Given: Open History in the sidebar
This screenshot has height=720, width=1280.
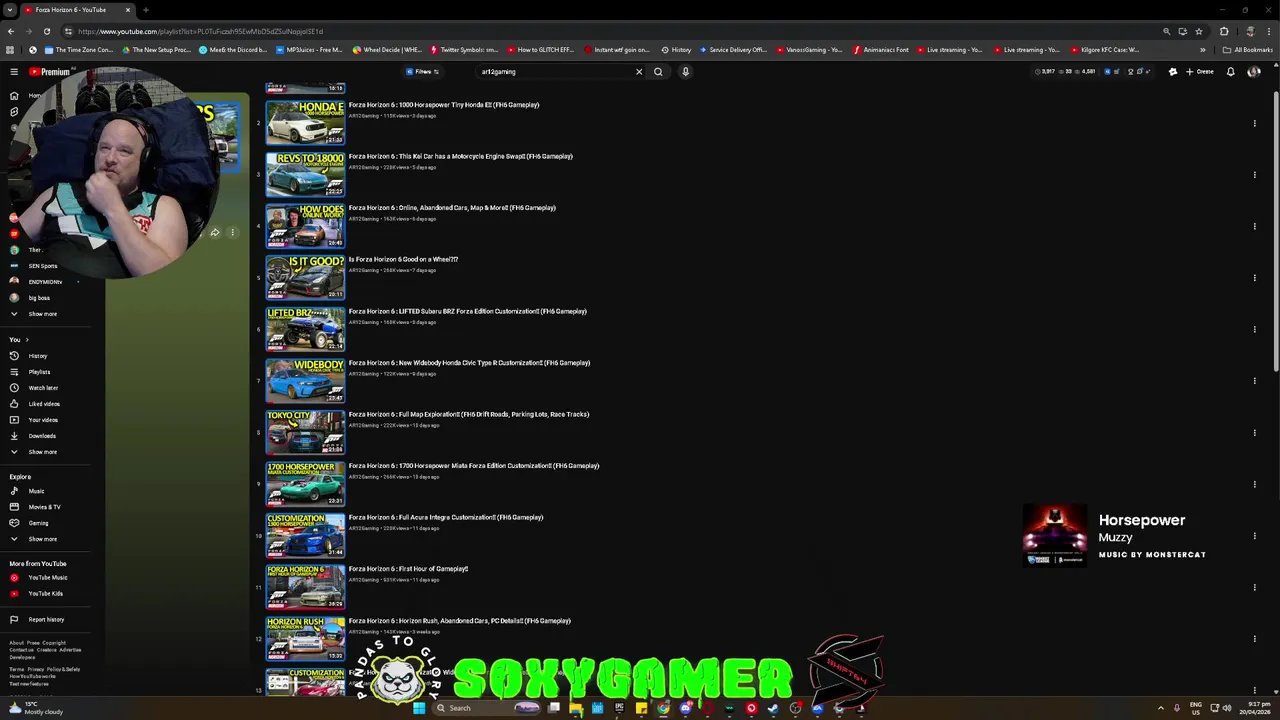Looking at the screenshot, I should (x=37, y=356).
